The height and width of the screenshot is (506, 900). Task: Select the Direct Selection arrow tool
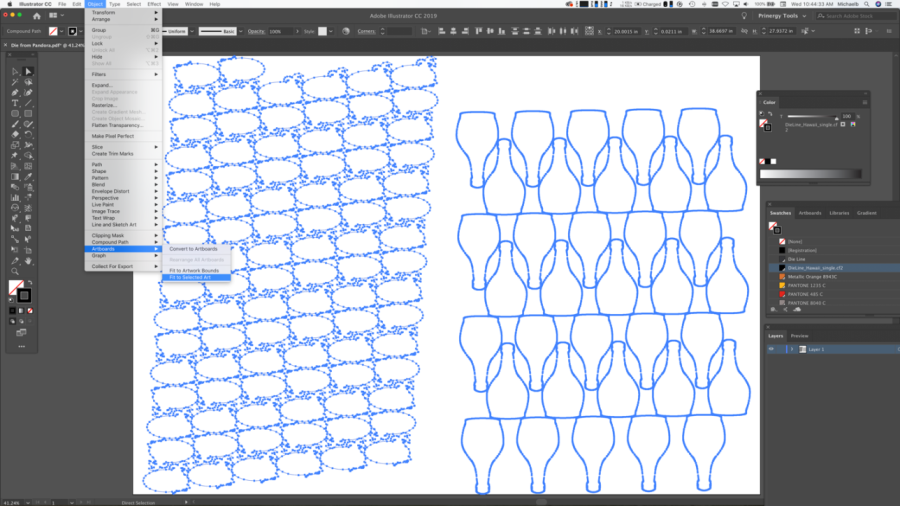coord(28,71)
